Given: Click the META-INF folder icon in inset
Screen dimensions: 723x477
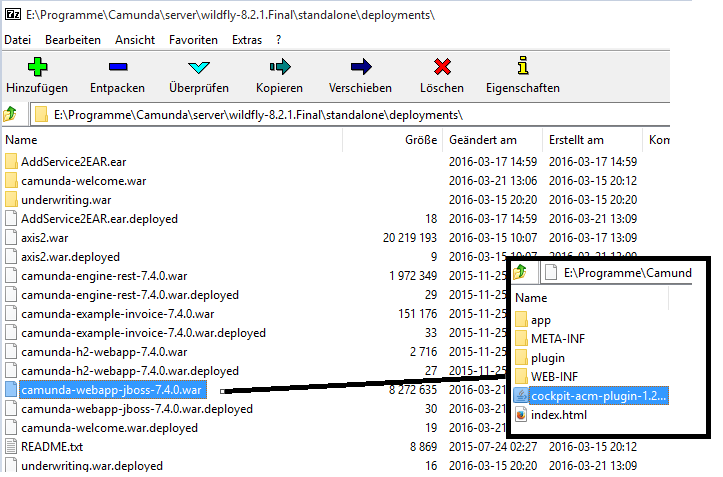Looking at the screenshot, I should coord(521,339).
